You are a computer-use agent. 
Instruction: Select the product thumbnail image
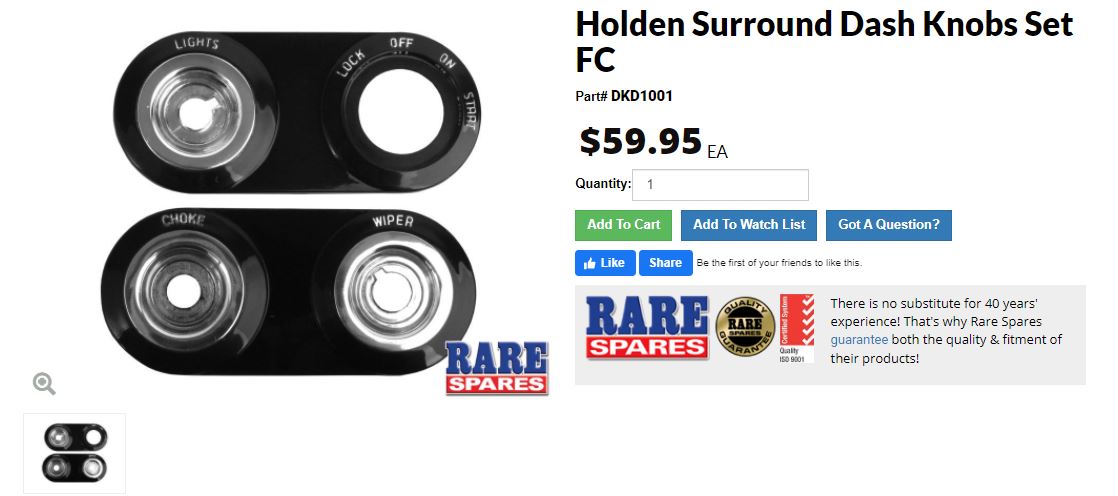coord(74,452)
